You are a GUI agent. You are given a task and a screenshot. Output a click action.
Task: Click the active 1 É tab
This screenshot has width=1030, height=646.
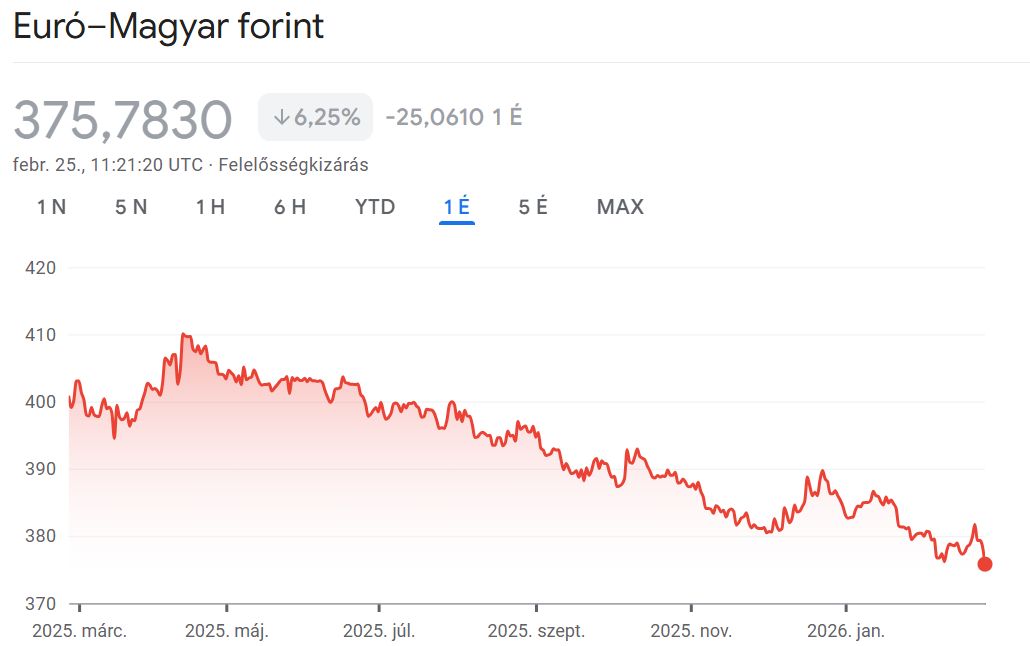(457, 207)
